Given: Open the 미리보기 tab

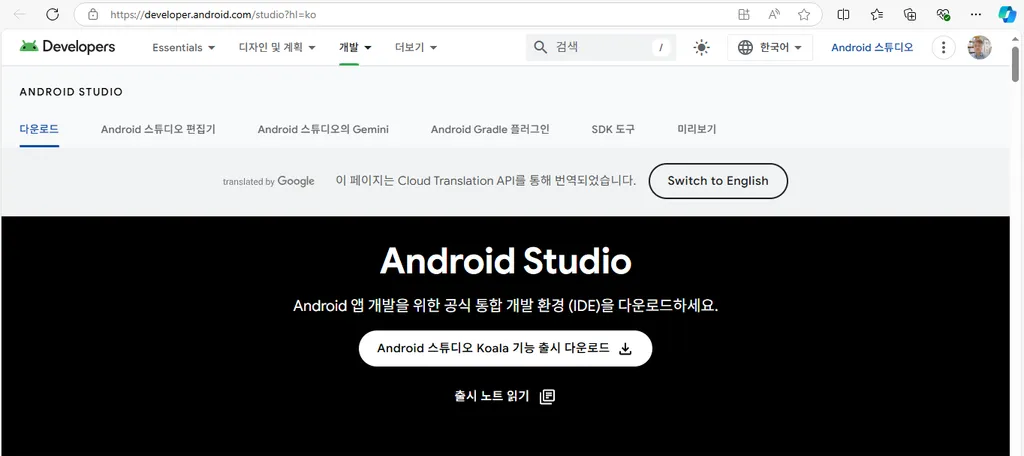Looking at the screenshot, I should tap(697, 129).
